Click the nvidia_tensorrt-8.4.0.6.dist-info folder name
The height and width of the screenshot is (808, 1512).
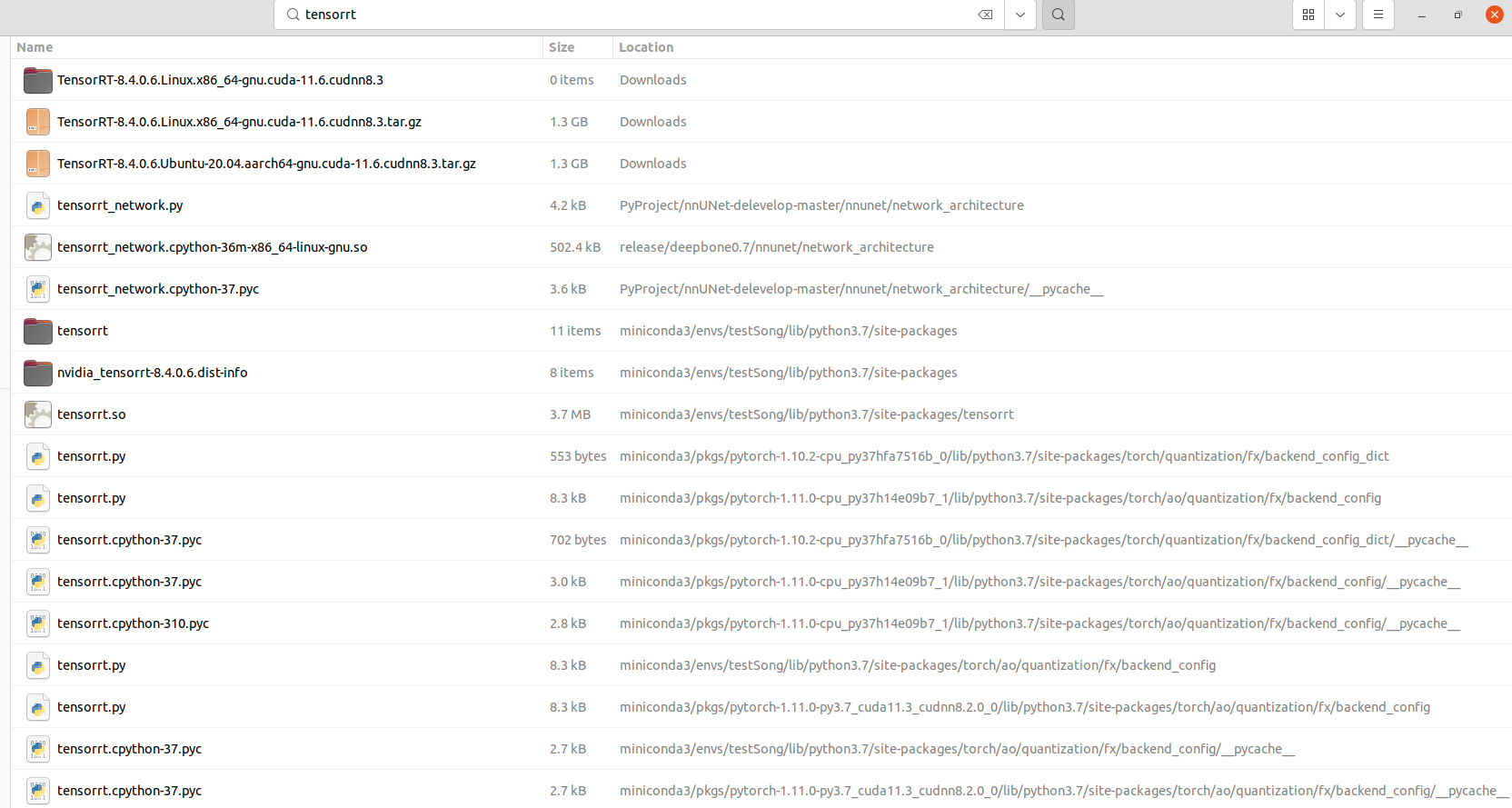pyautogui.click(x=153, y=373)
